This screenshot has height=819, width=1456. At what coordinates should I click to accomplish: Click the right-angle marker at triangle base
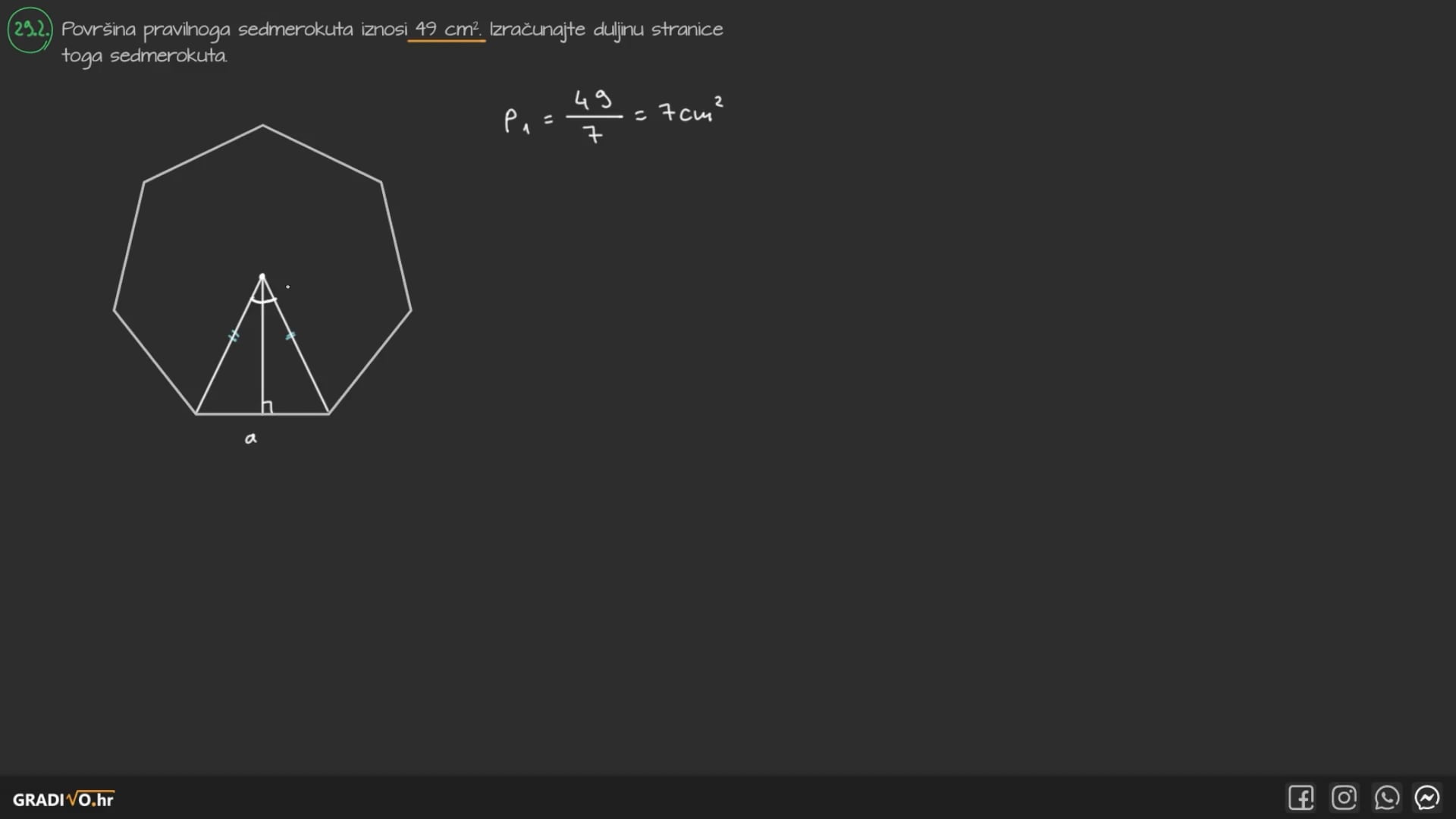point(267,407)
